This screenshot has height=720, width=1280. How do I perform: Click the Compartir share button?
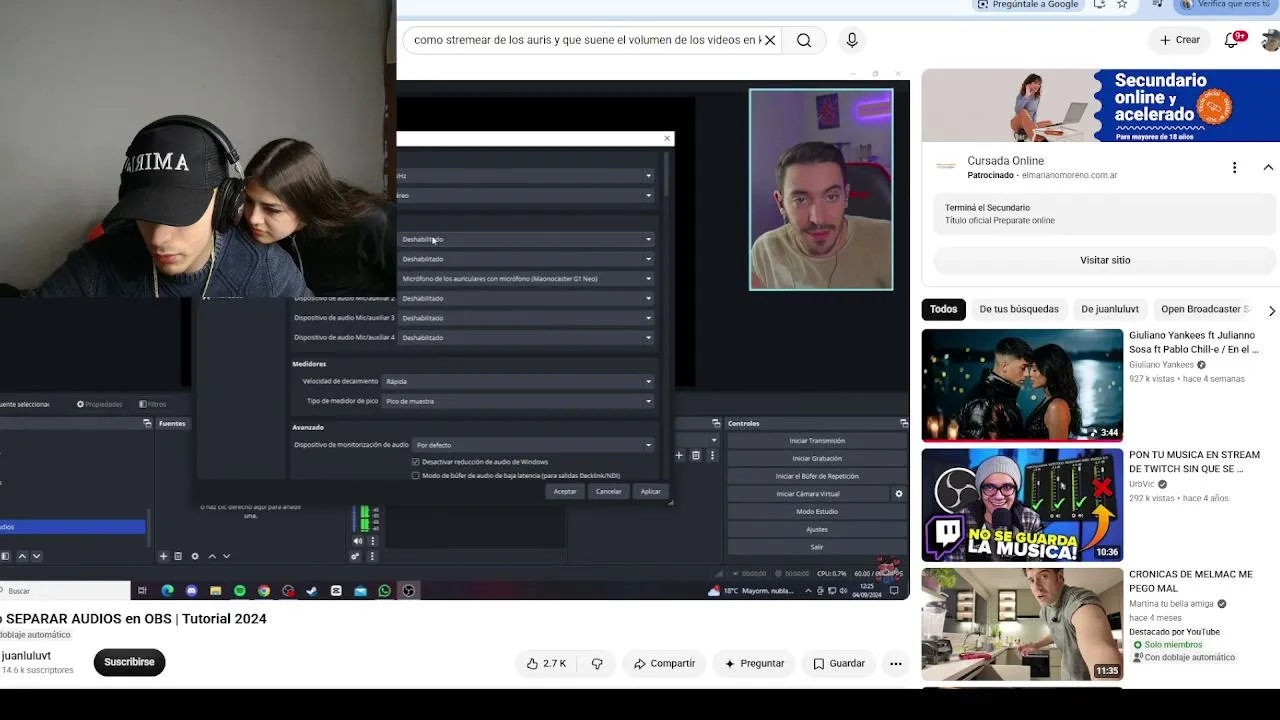point(664,663)
